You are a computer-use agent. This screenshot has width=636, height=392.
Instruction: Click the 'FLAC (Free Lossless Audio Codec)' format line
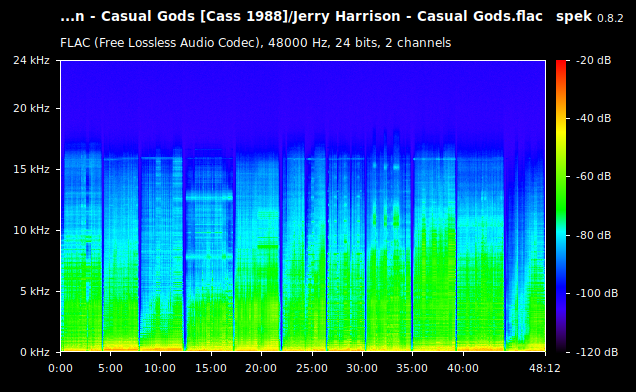tap(256, 43)
